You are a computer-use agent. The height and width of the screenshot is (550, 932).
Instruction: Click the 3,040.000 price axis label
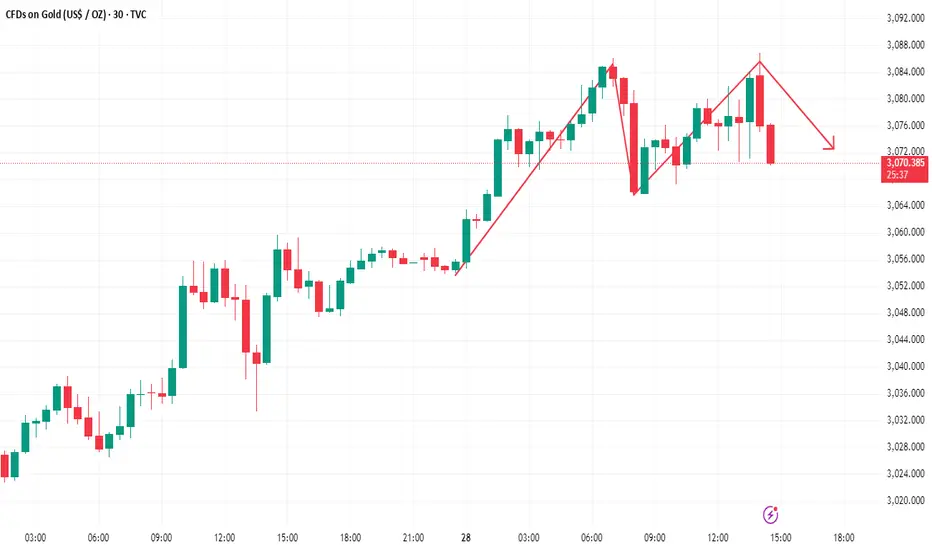pyautogui.click(x=905, y=366)
